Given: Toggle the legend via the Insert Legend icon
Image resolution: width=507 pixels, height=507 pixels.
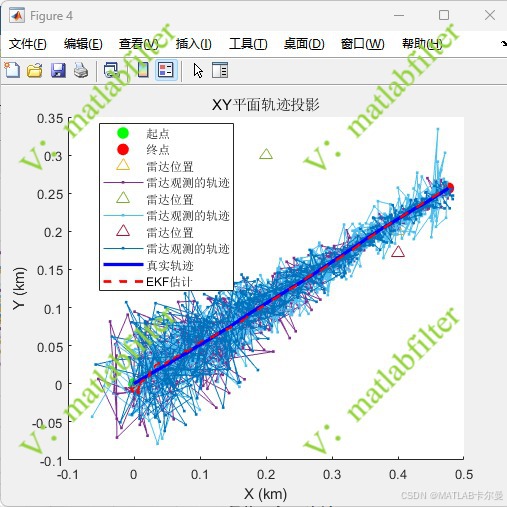Looking at the screenshot, I should point(166,70).
